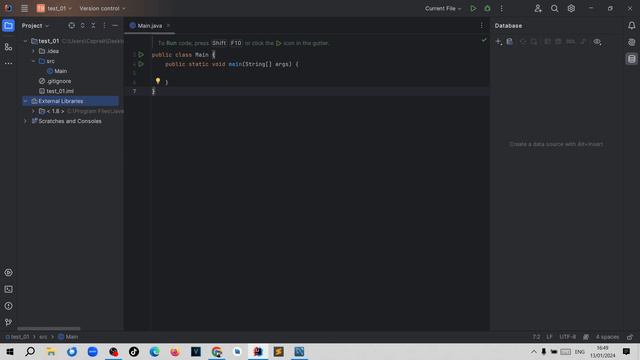Expand the < 1.8 > JDK node

click(33, 111)
